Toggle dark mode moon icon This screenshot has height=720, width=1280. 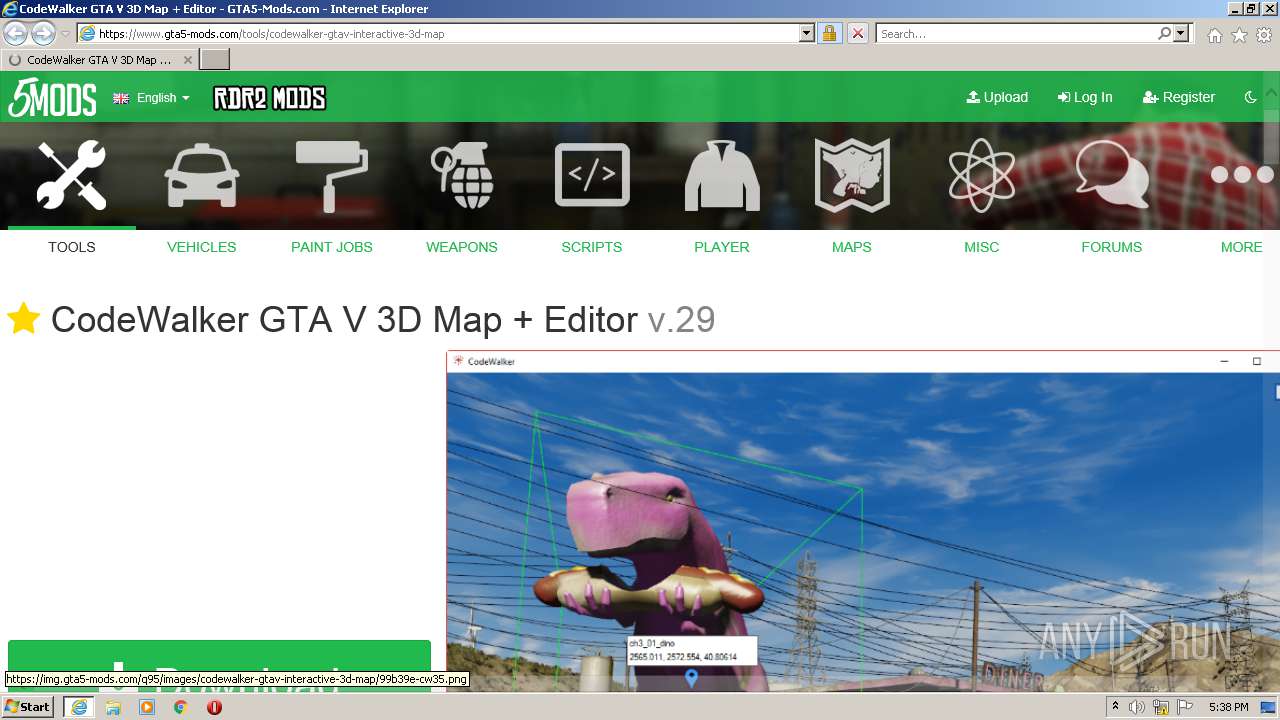1250,97
